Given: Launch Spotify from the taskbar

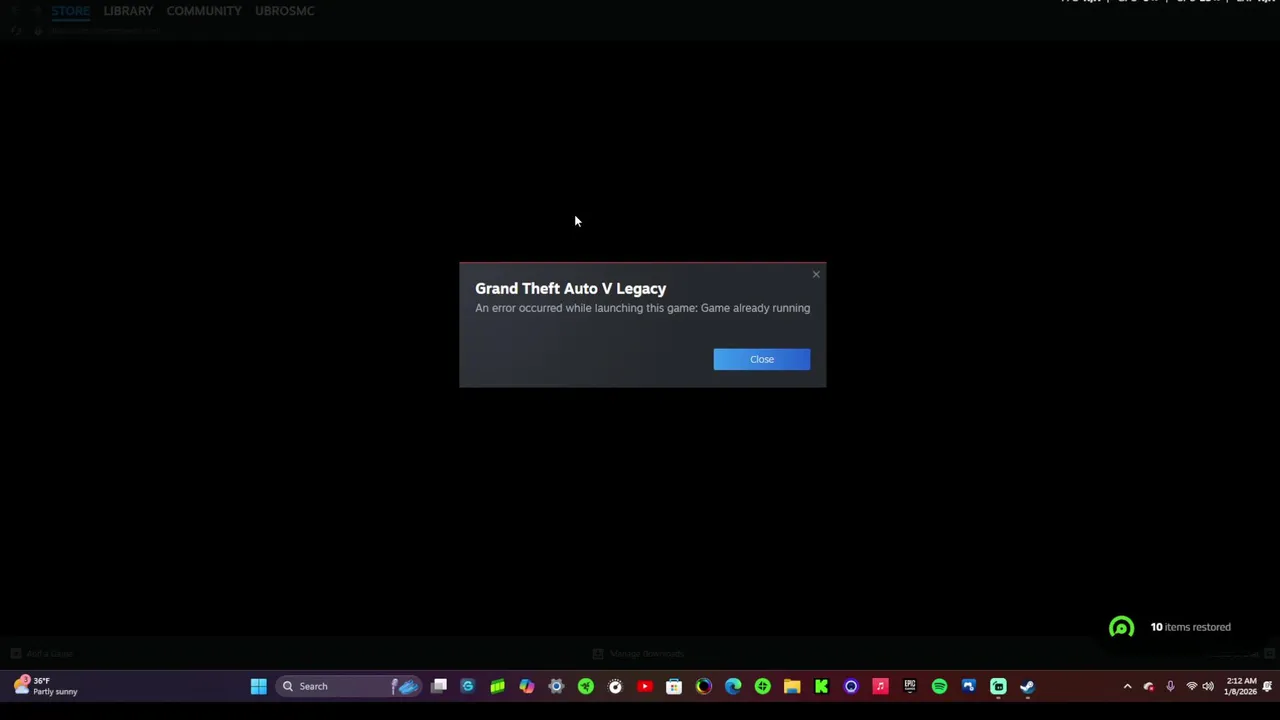Looking at the screenshot, I should coord(939,686).
